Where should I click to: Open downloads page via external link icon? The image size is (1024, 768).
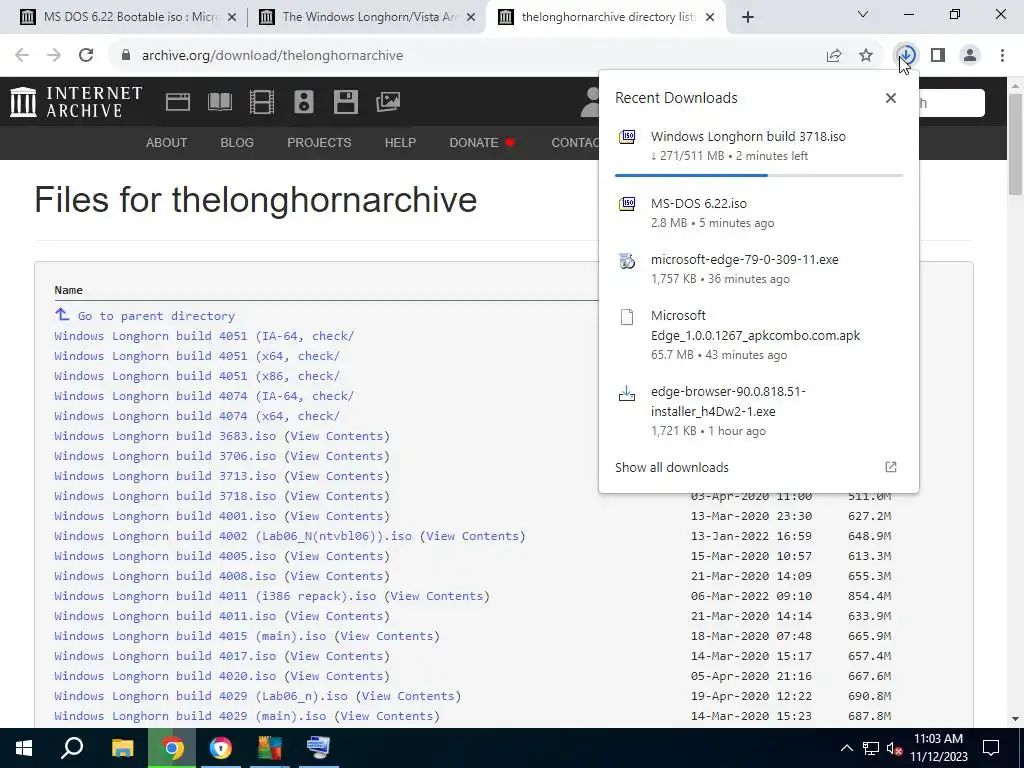coord(891,467)
